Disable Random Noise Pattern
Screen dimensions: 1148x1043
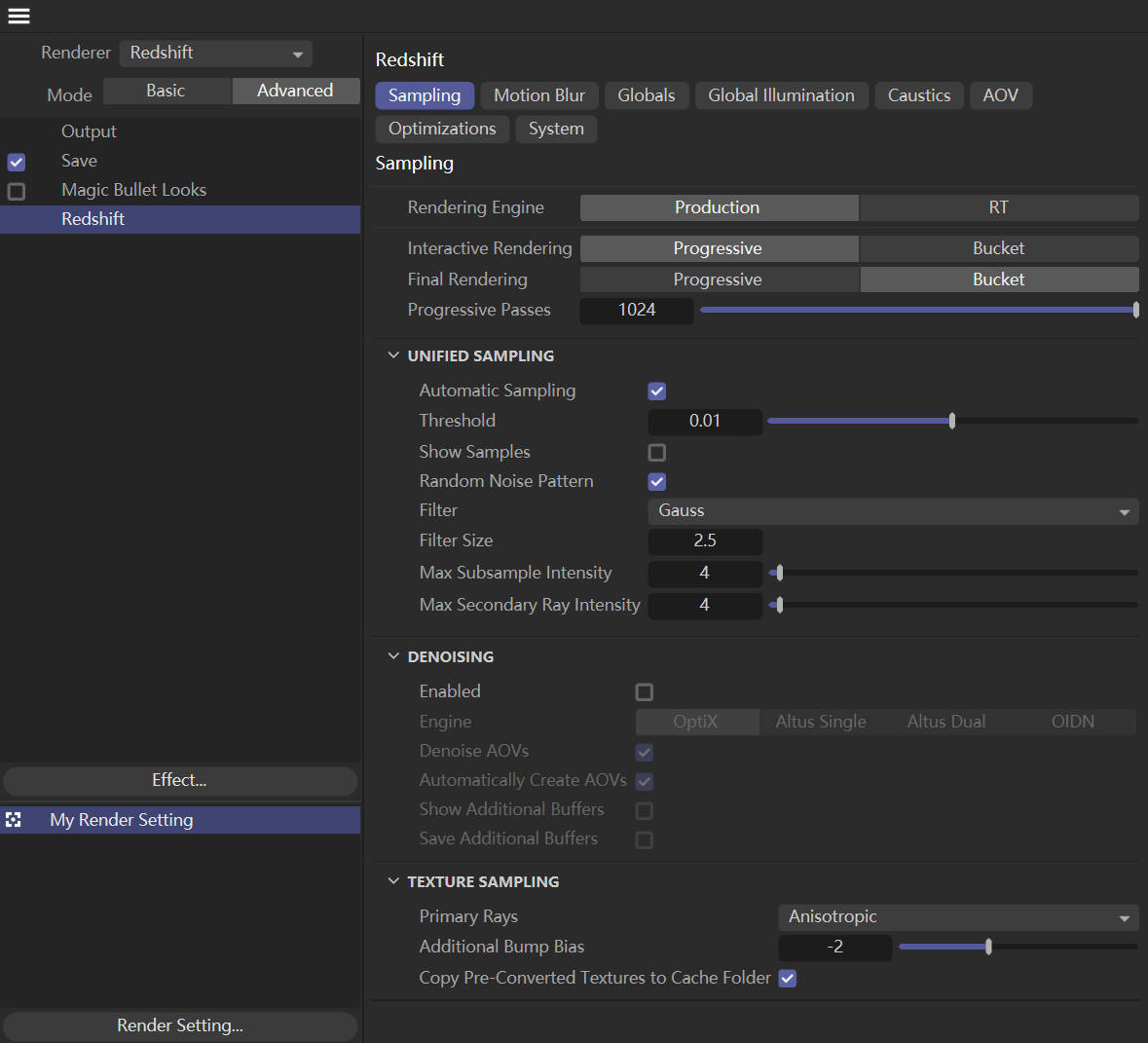tap(656, 481)
